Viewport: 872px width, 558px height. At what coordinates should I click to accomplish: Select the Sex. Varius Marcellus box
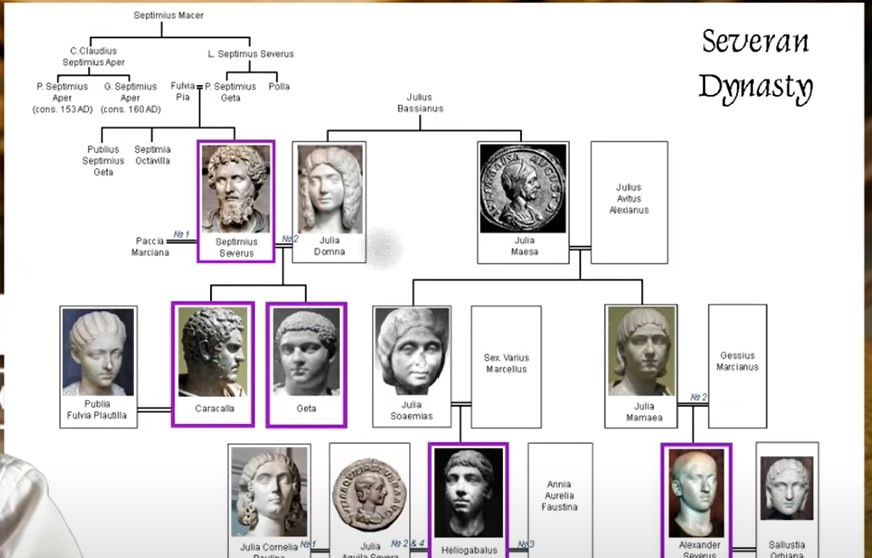(x=506, y=364)
